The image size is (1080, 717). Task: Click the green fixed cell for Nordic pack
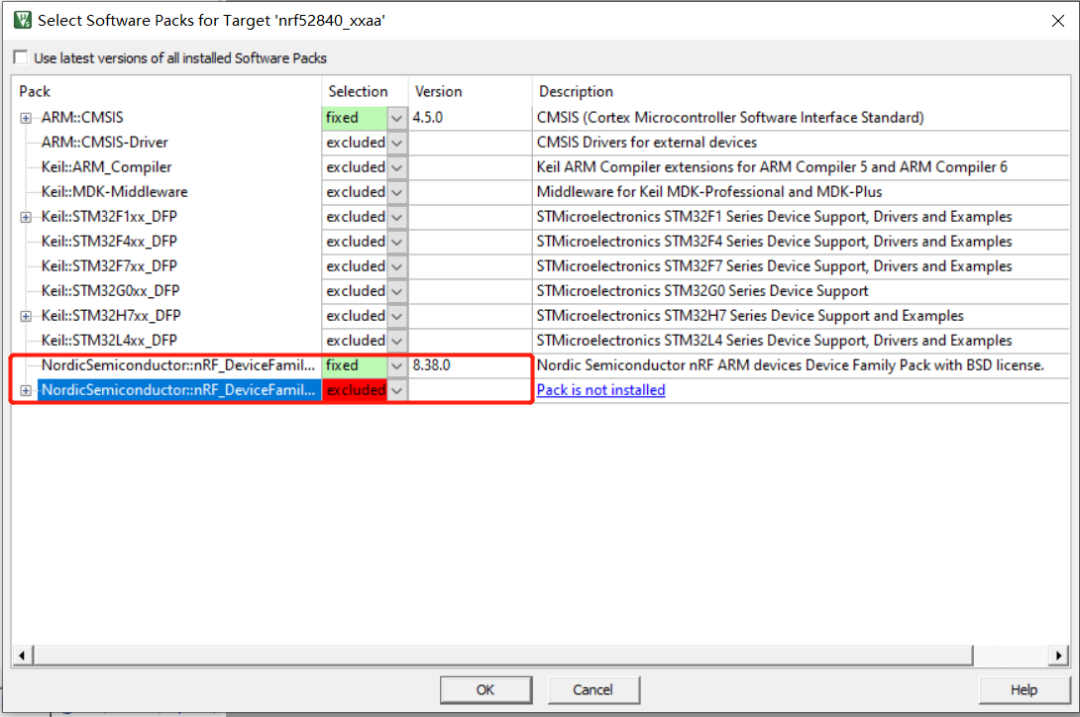point(355,366)
